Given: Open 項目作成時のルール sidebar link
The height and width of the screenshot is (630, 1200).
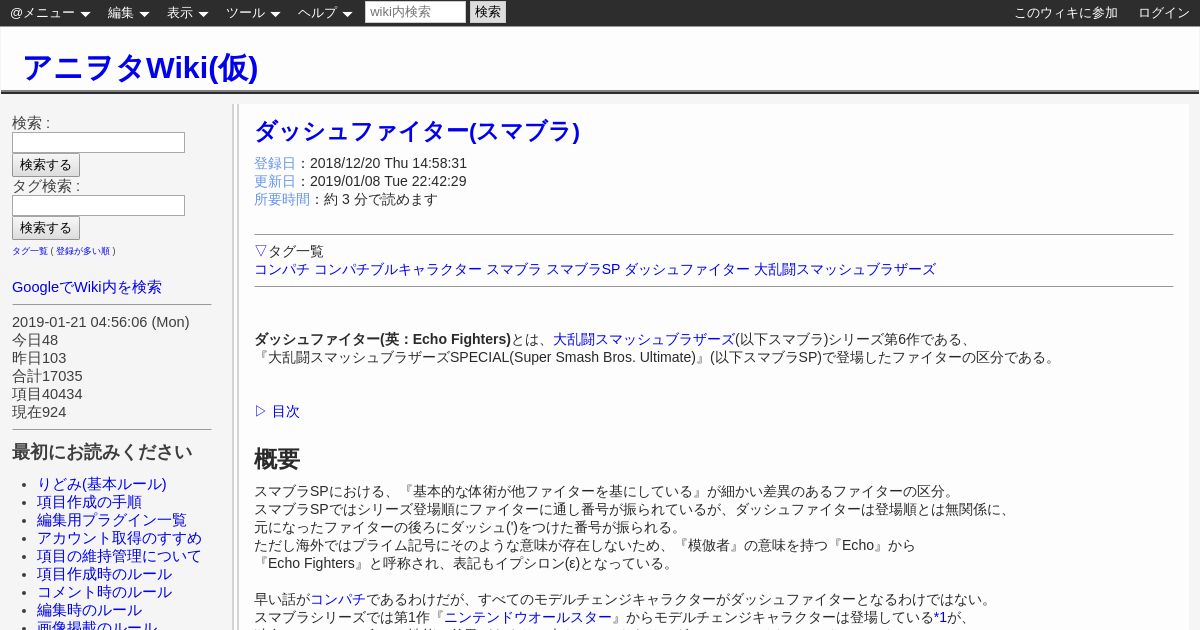Looking at the screenshot, I should tap(104, 574).
